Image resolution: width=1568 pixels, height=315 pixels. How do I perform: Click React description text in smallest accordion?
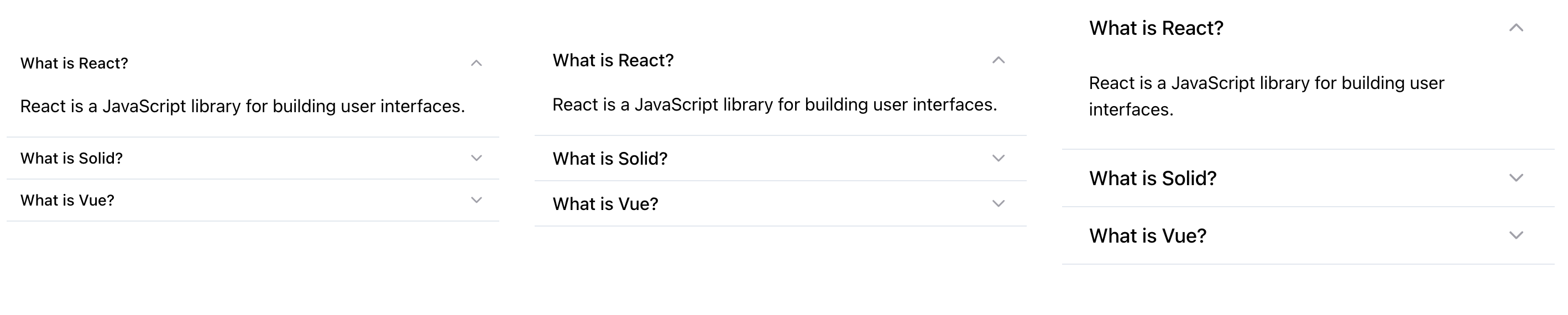(x=242, y=107)
